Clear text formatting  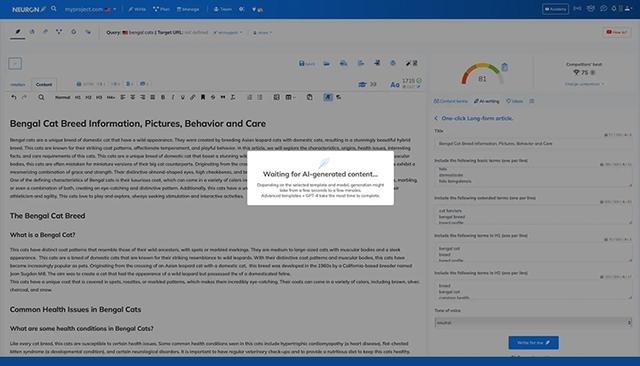(x=233, y=97)
